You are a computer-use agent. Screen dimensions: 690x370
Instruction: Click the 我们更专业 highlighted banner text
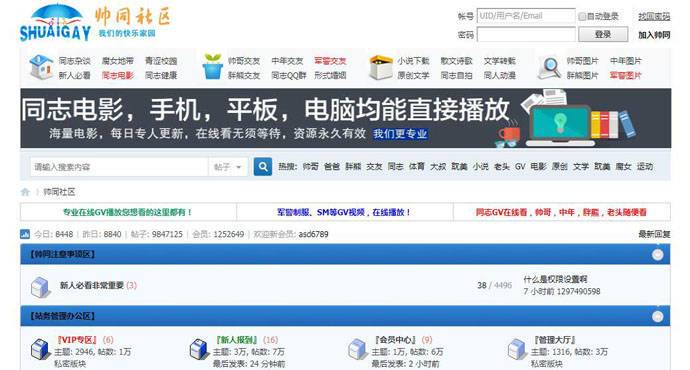pyautogui.click(x=400, y=134)
